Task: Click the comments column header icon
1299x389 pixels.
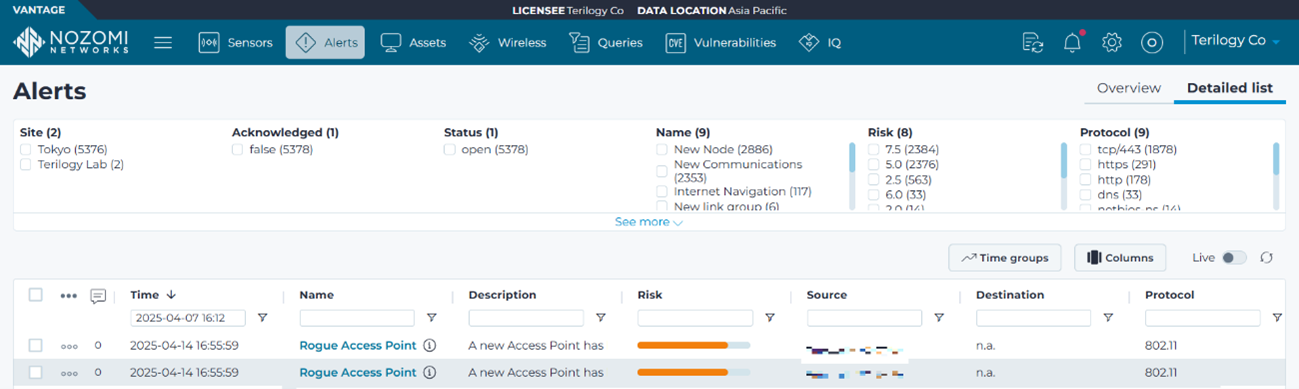Action: pos(98,296)
